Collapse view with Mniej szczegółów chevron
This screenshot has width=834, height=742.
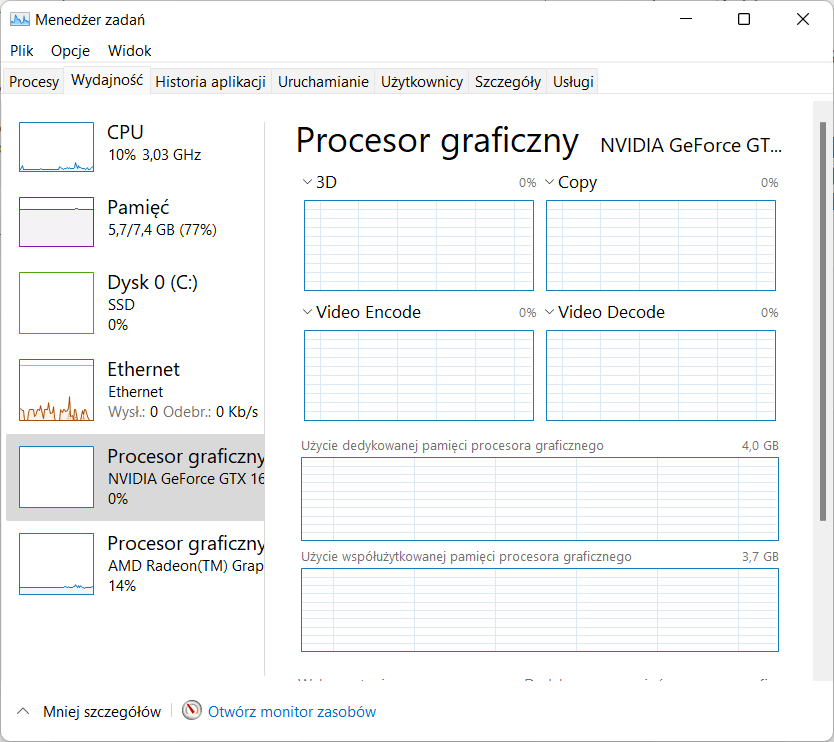(22, 712)
